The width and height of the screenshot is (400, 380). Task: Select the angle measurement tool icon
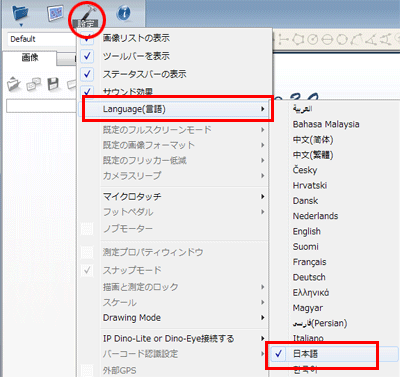pyautogui.click(x=371, y=39)
